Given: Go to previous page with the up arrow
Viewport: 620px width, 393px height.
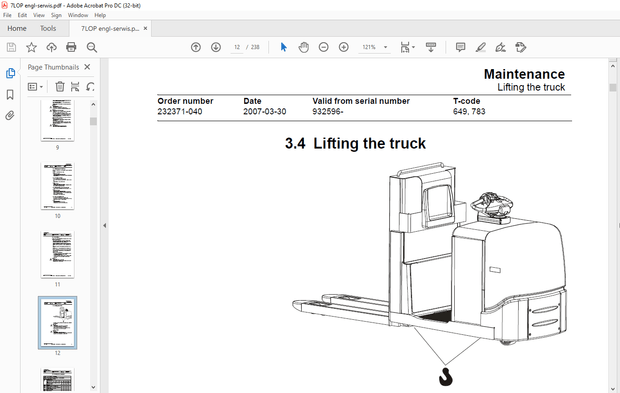Looking at the screenshot, I should click(x=196, y=47).
